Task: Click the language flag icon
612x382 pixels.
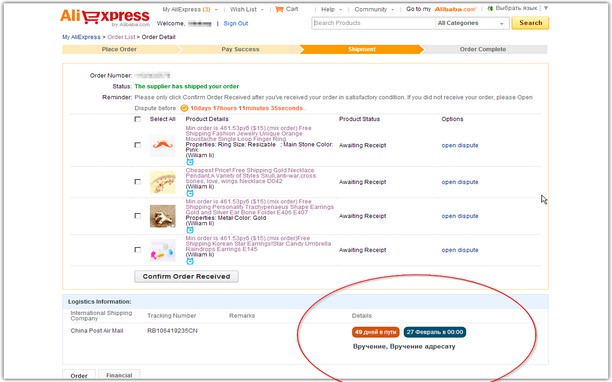Action: pos(490,9)
